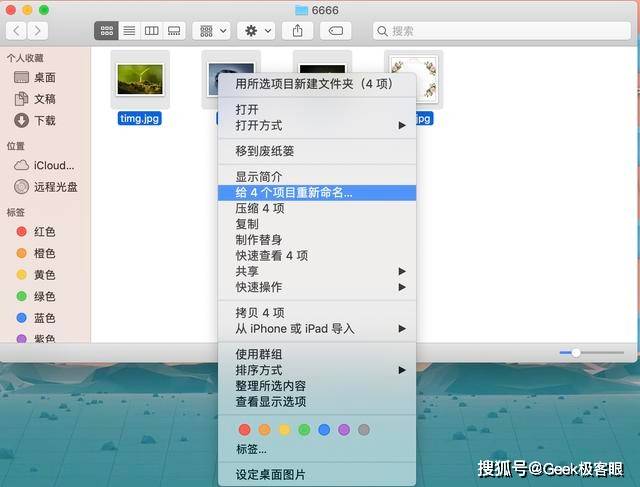Click the 桌面 desktop icon in sidebar
Image resolution: width=640 pixels, height=487 pixels.
21,77
